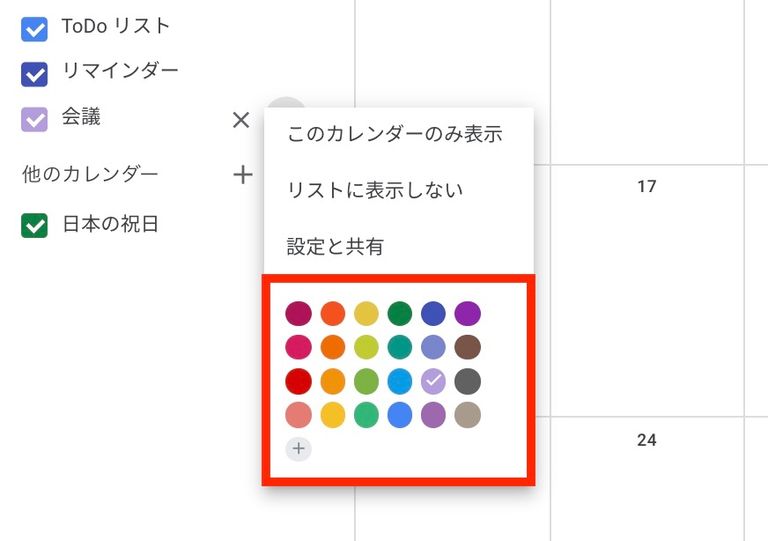Toggle the リマインダー checkbox
This screenshot has height=541, width=768.
tap(34, 74)
